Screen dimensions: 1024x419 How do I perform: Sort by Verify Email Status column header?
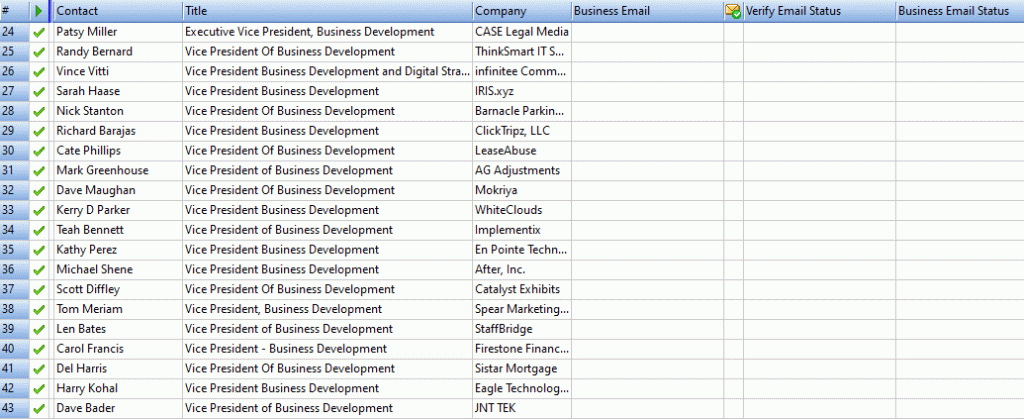pyautogui.click(x=819, y=11)
